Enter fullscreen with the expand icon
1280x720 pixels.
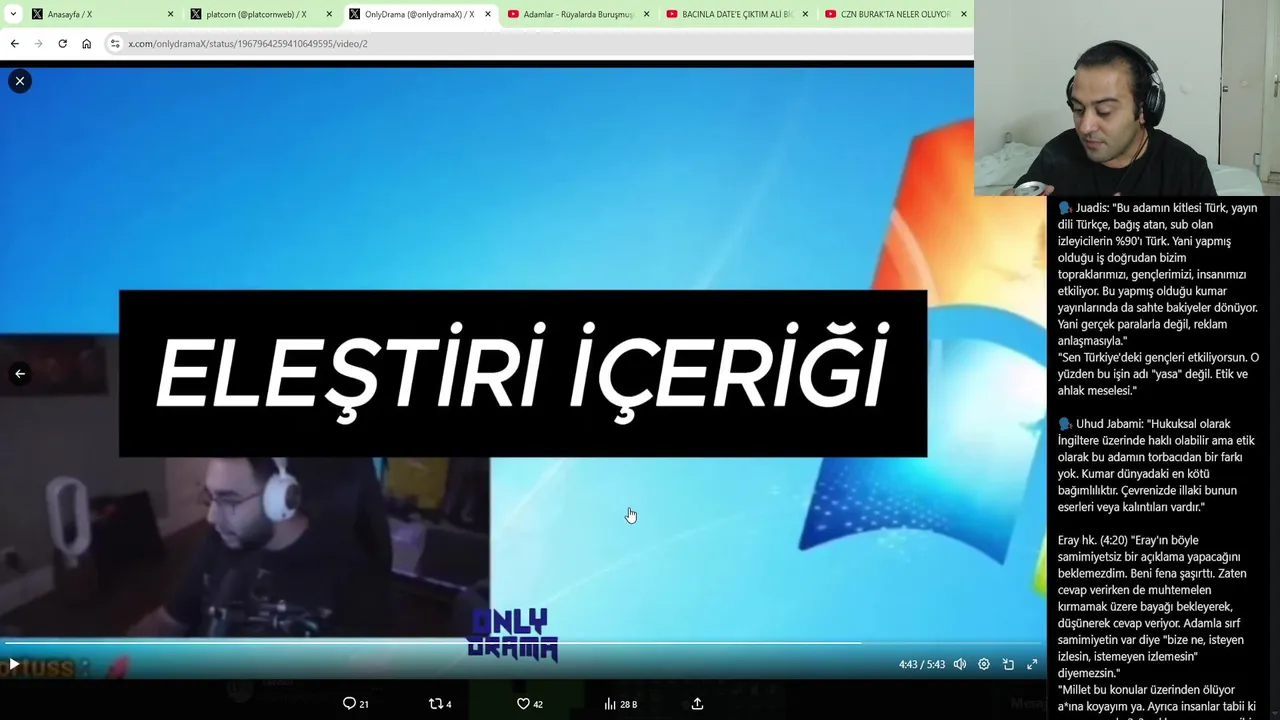tap(1032, 664)
